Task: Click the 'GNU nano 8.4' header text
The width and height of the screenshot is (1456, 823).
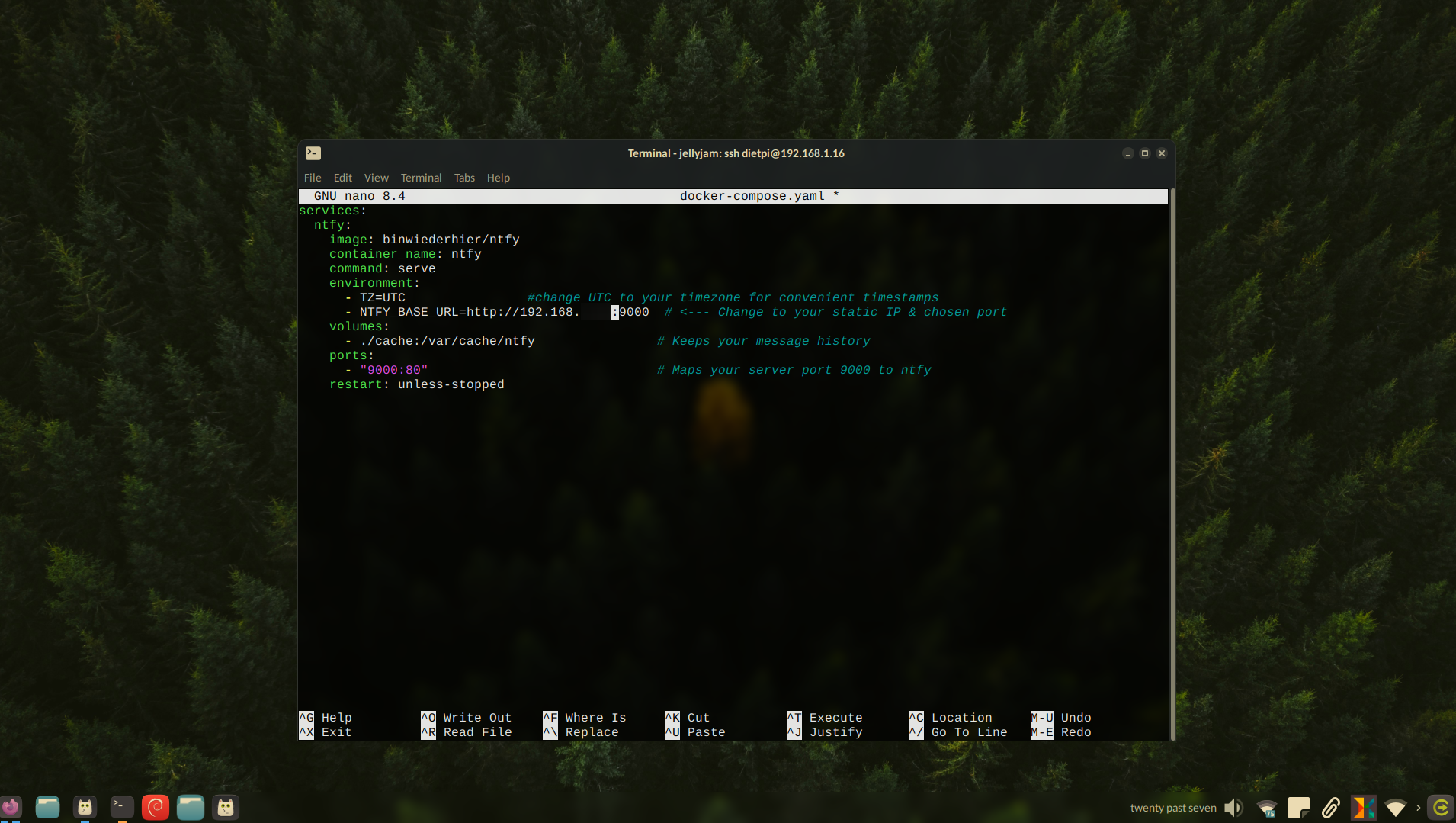Action: 360,197
